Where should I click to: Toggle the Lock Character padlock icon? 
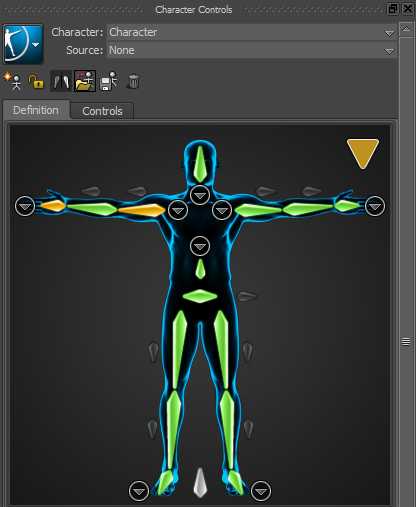[36, 81]
